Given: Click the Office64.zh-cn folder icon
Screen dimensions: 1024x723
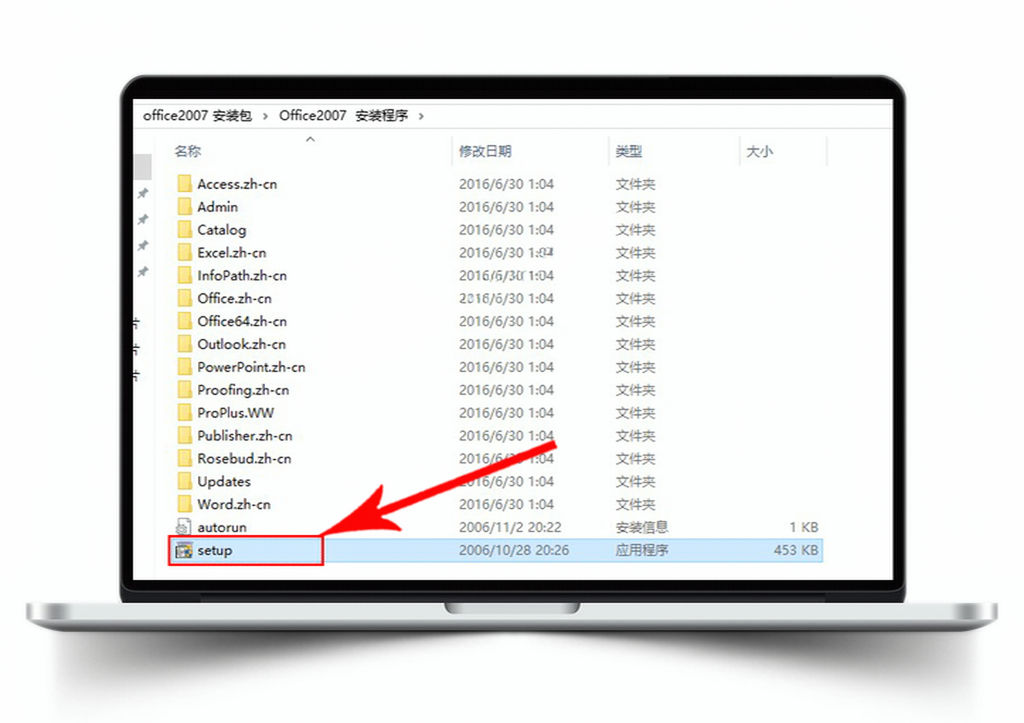Looking at the screenshot, I should (184, 321).
